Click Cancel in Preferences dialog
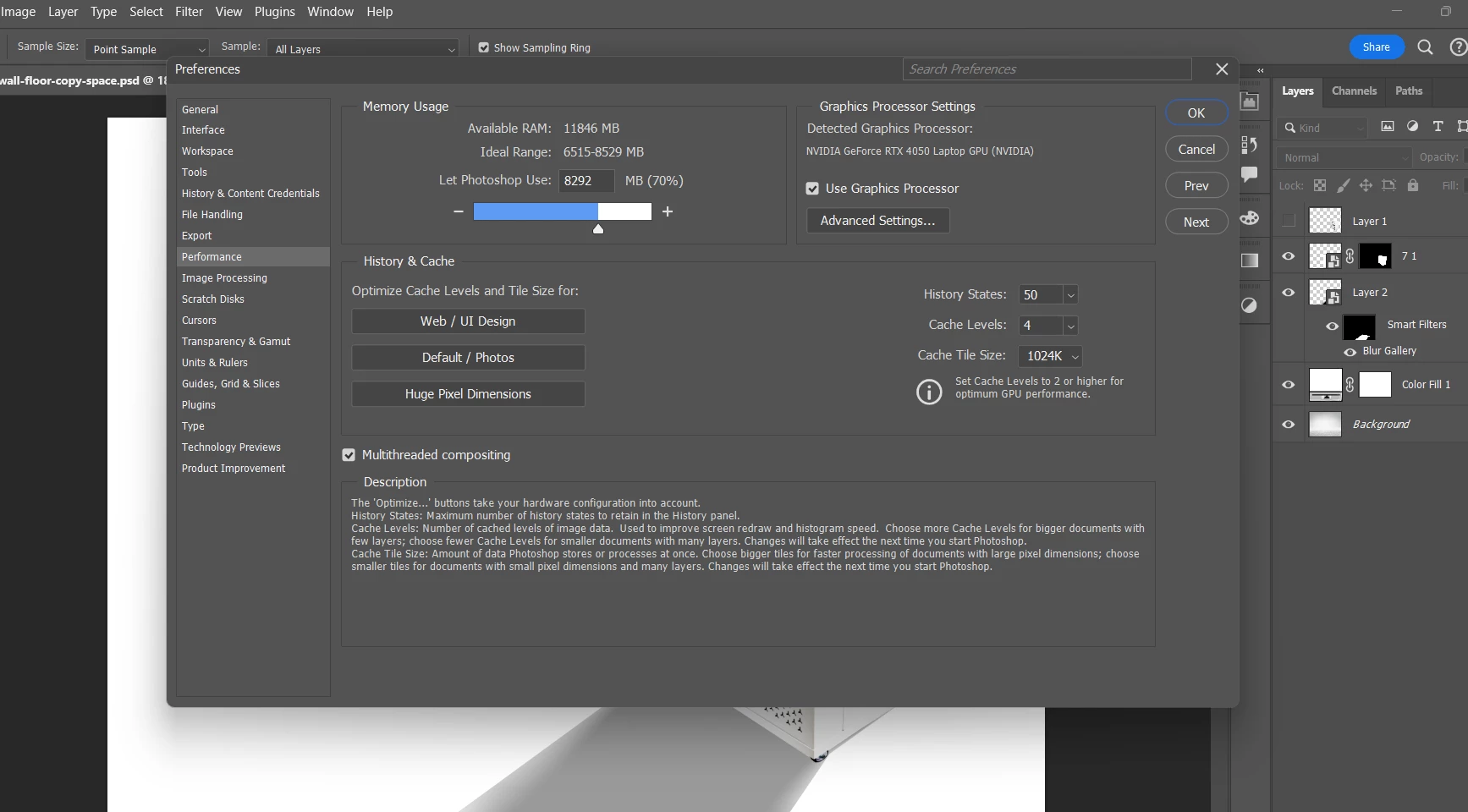 point(1196,150)
